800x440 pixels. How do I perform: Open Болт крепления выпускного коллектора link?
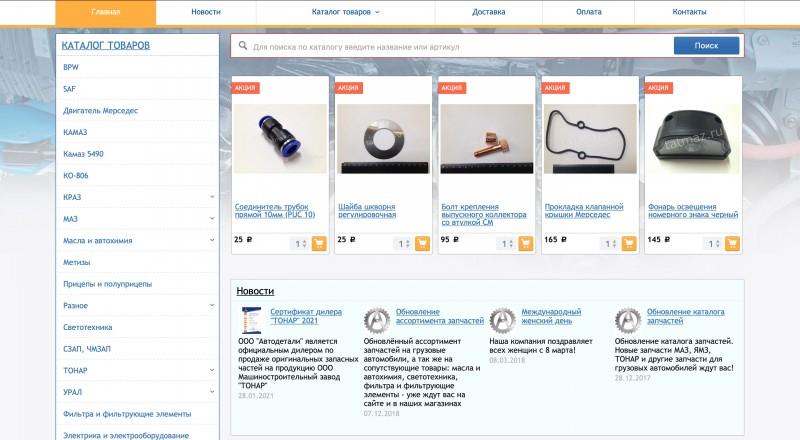(x=484, y=214)
